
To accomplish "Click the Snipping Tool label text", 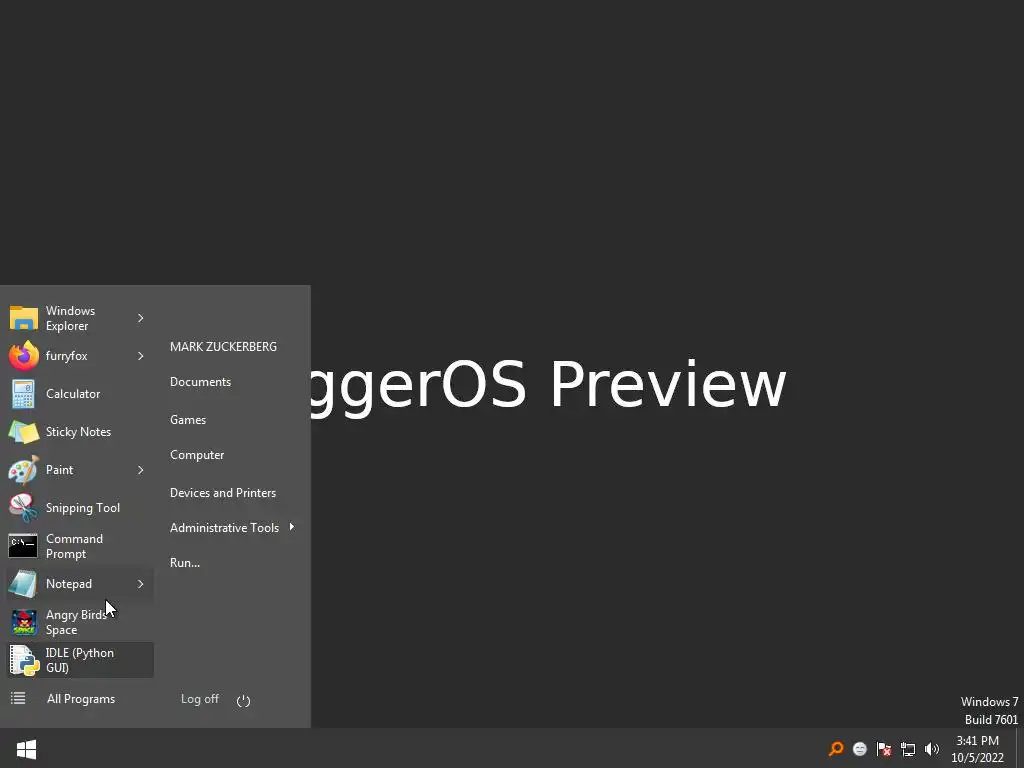I will coord(83,508).
